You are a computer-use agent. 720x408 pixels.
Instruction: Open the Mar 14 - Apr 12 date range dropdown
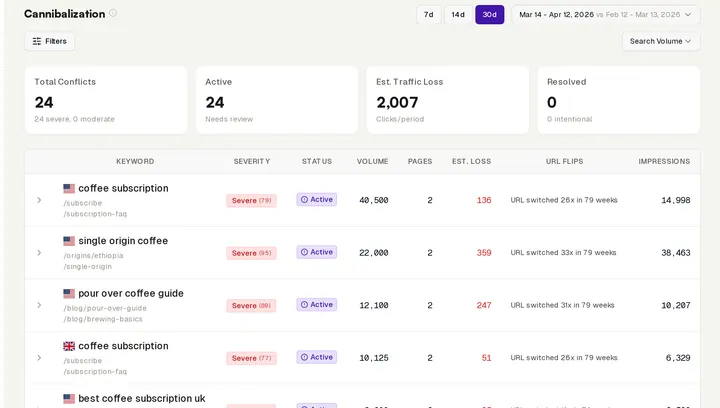pyautogui.click(x=606, y=15)
